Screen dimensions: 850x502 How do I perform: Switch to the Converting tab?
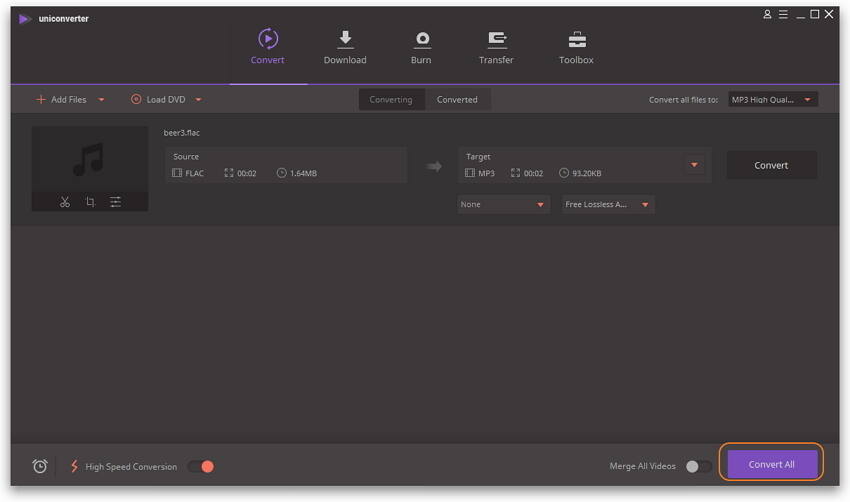pyautogui.click(x=391, y=100)
